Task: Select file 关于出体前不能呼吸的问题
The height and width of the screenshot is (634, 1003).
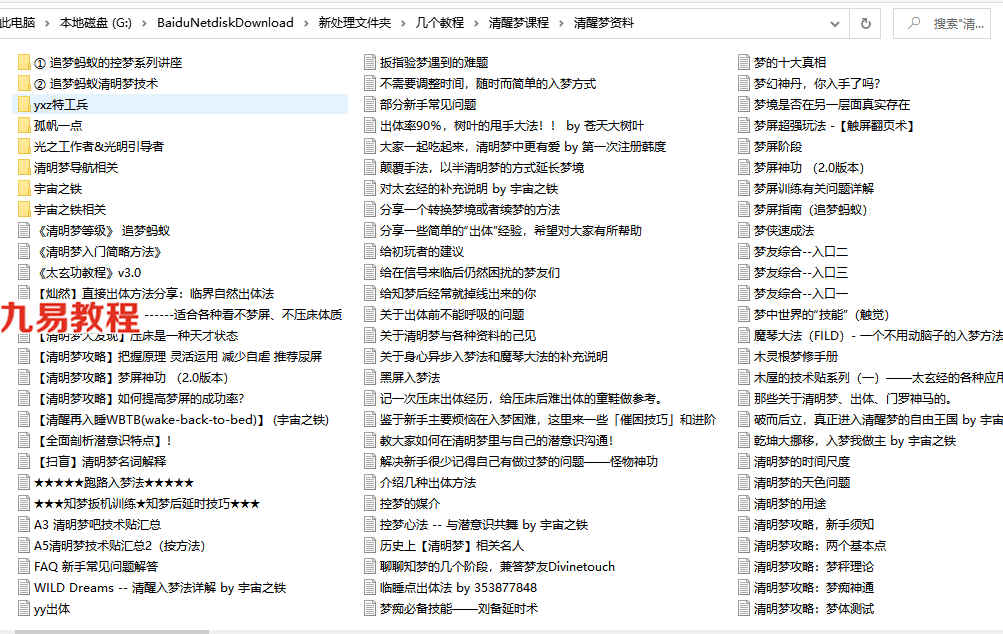Action: point(452,315)
